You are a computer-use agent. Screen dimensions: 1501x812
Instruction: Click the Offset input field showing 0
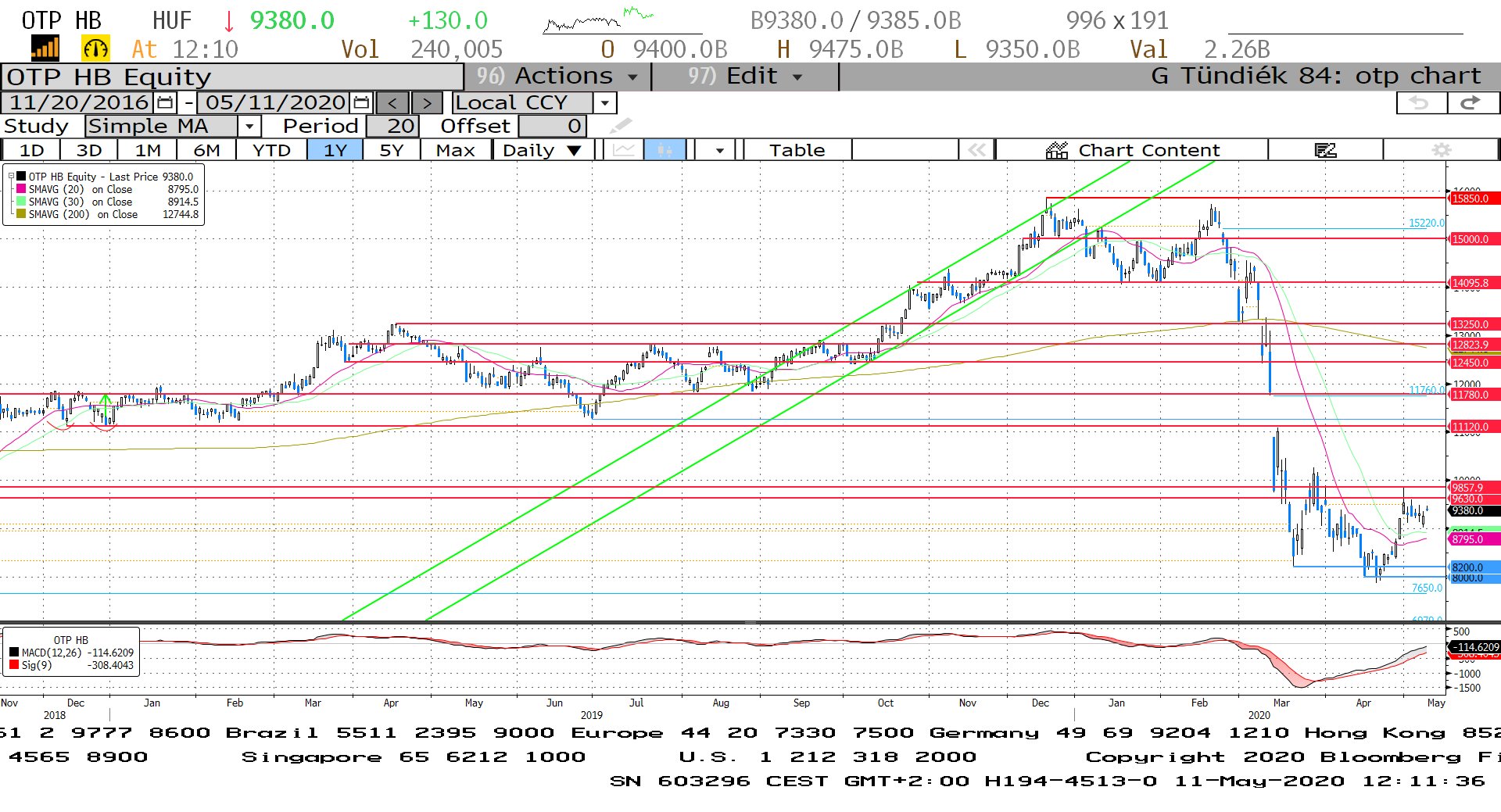(x=551, y=126)
